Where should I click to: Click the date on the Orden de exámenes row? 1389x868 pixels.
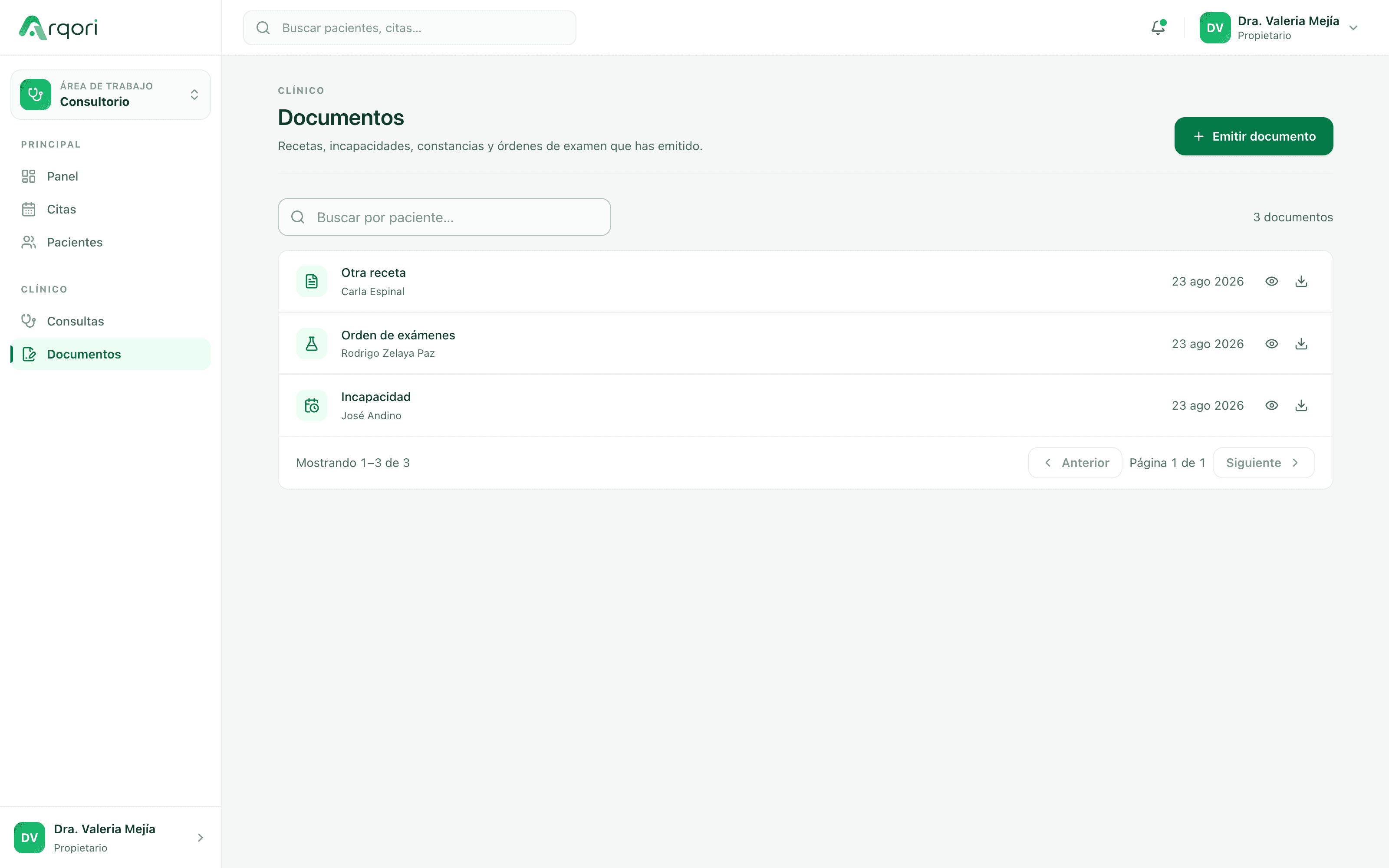1208,343
